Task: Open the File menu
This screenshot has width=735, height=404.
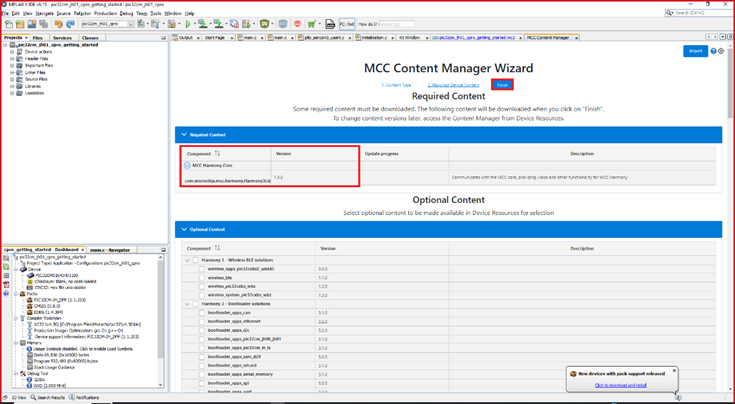Action: [x=6, y=14]
